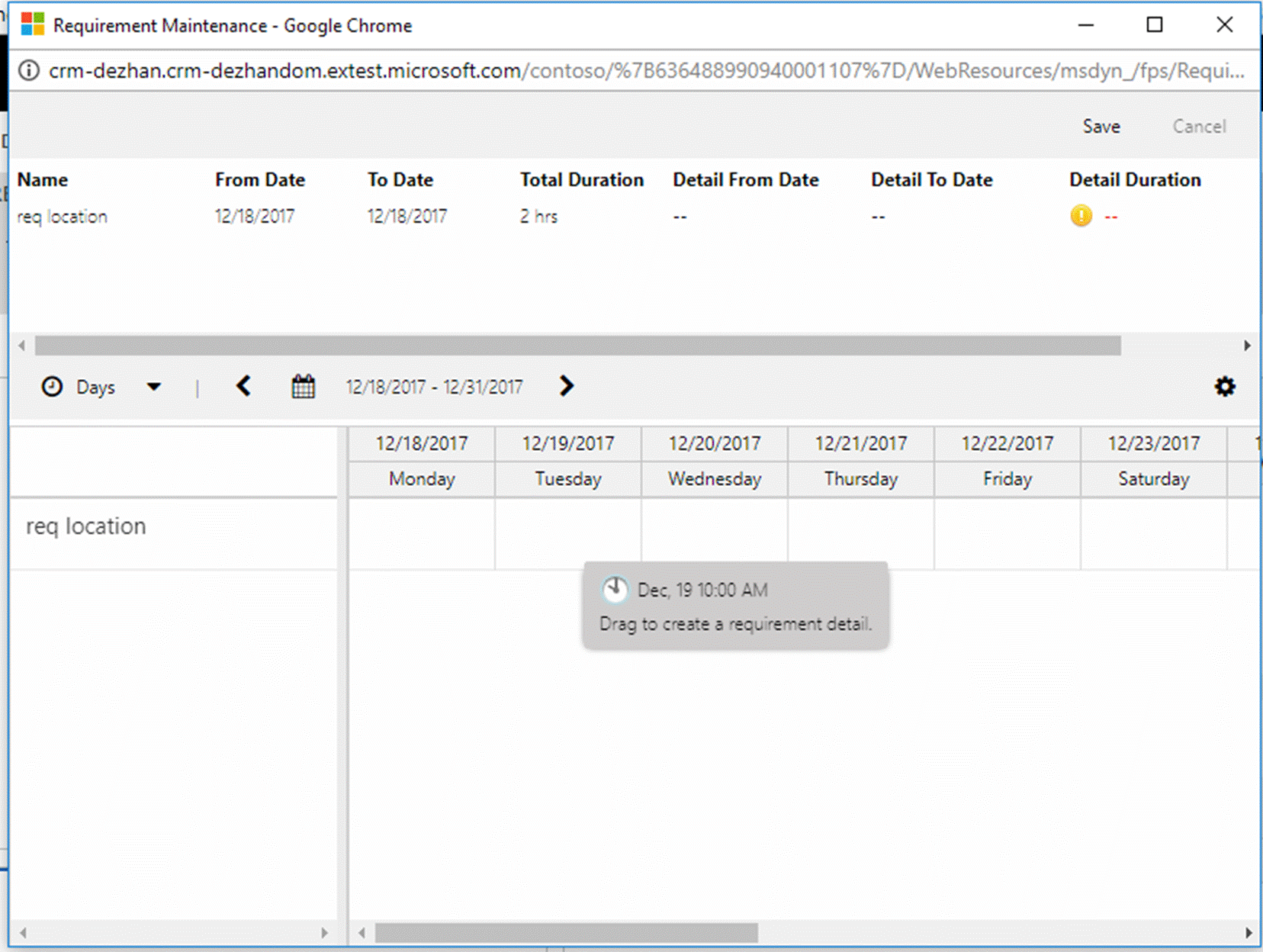
Task: Select the Detail From Date column header
Action: pyautogui.click(x=745, y=180)
